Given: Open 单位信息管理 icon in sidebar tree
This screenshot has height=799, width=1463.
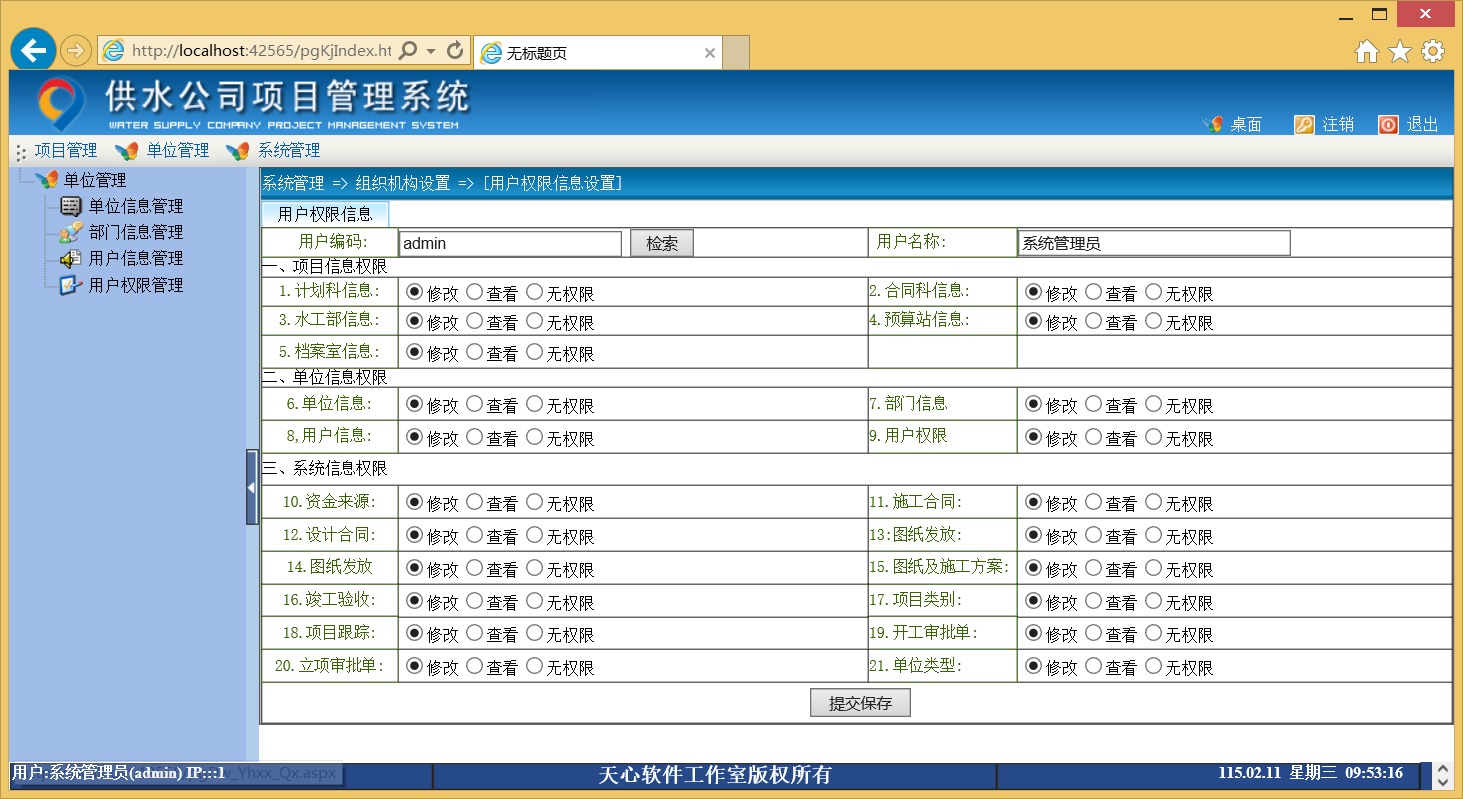Looking at the screenshot, I should [70, 206].
